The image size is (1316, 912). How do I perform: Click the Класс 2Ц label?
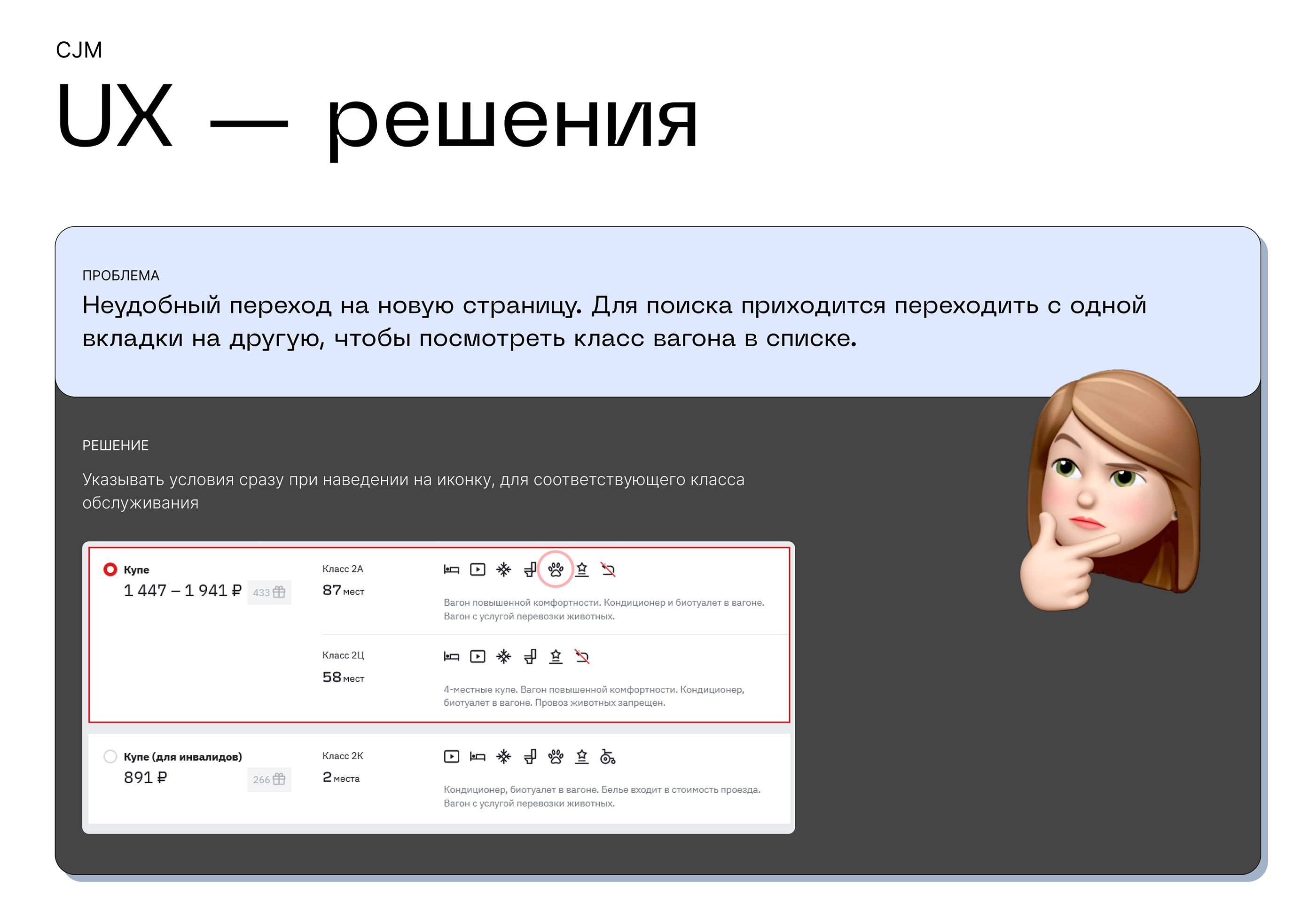pyautogui.click(x=343, y=655)
